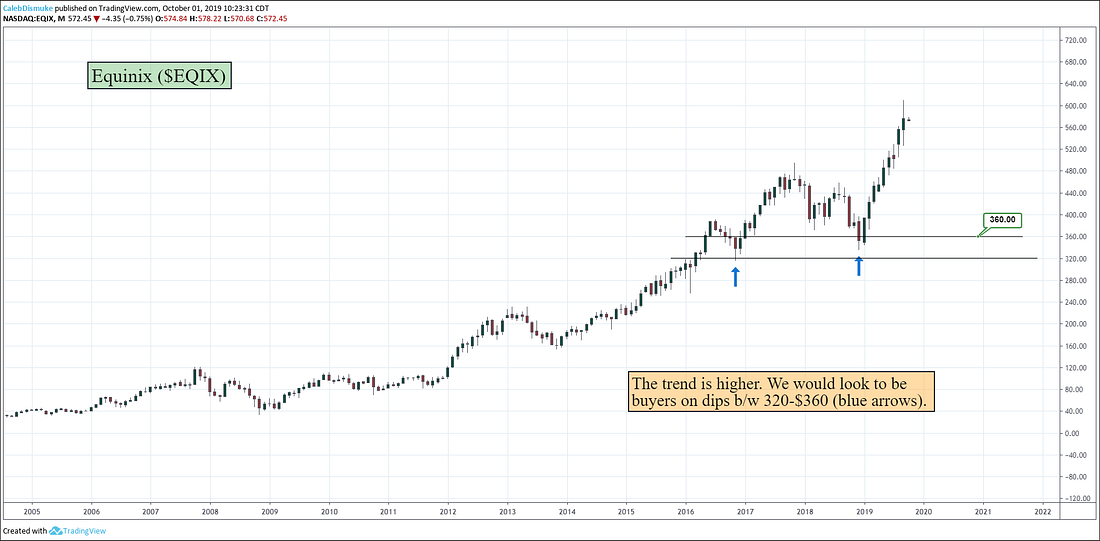Click the 2009 year label on time axis

coord(269,513)
